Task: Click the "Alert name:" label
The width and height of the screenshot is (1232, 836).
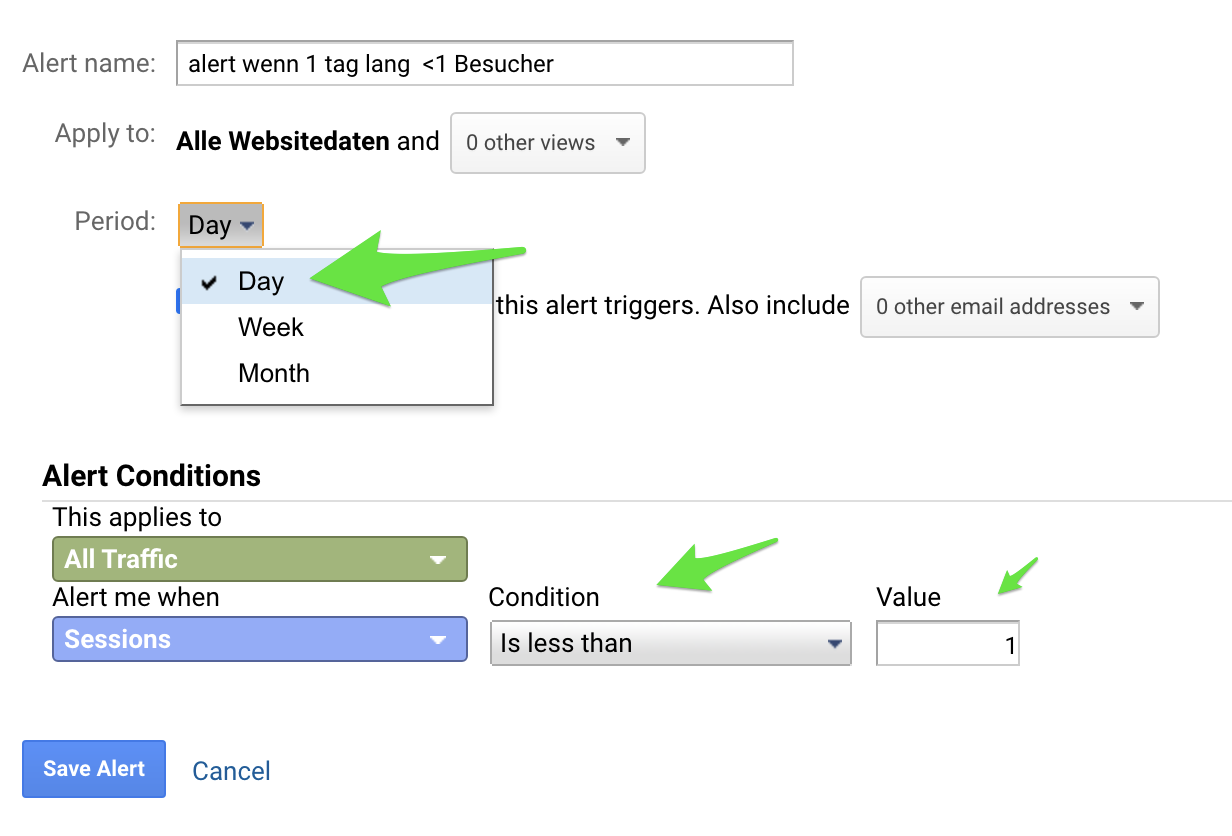Action: 89,64
